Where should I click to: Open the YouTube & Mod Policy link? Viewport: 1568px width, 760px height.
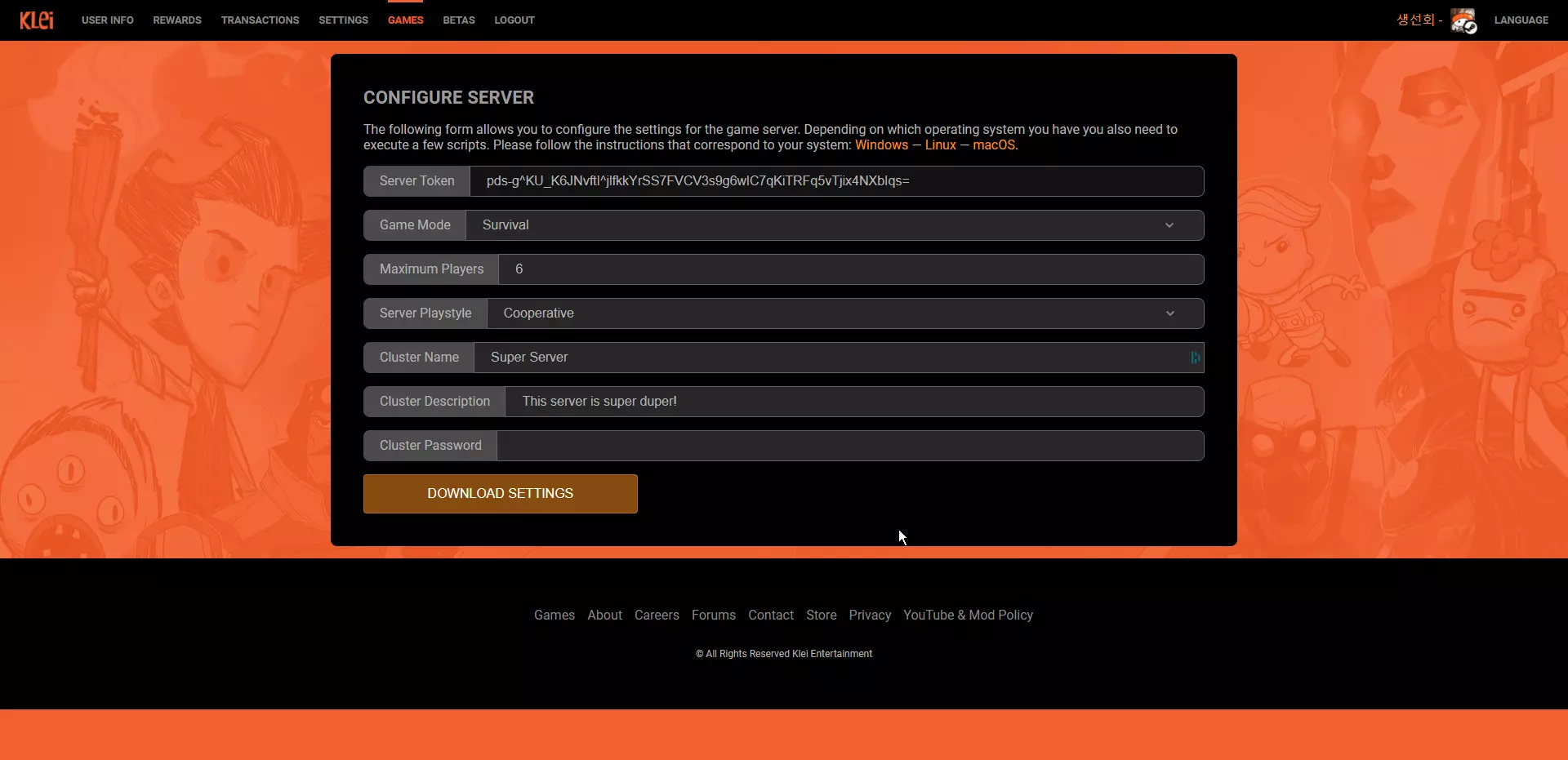point(969,616)
